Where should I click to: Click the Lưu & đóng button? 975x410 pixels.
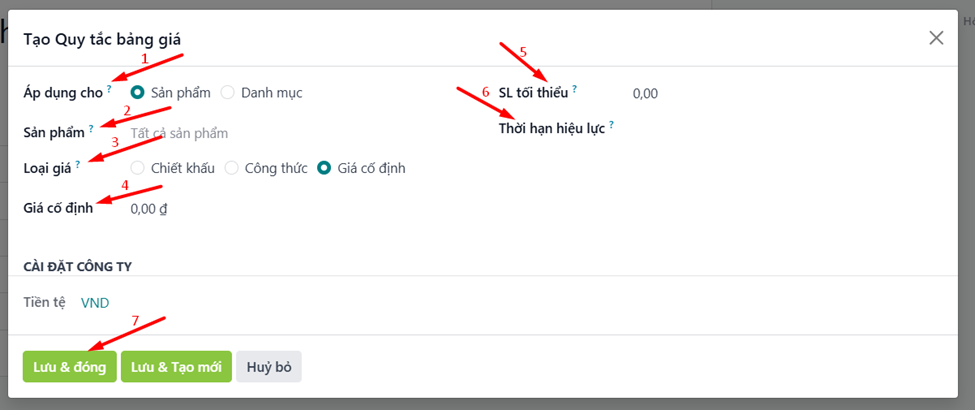[69, 366]
